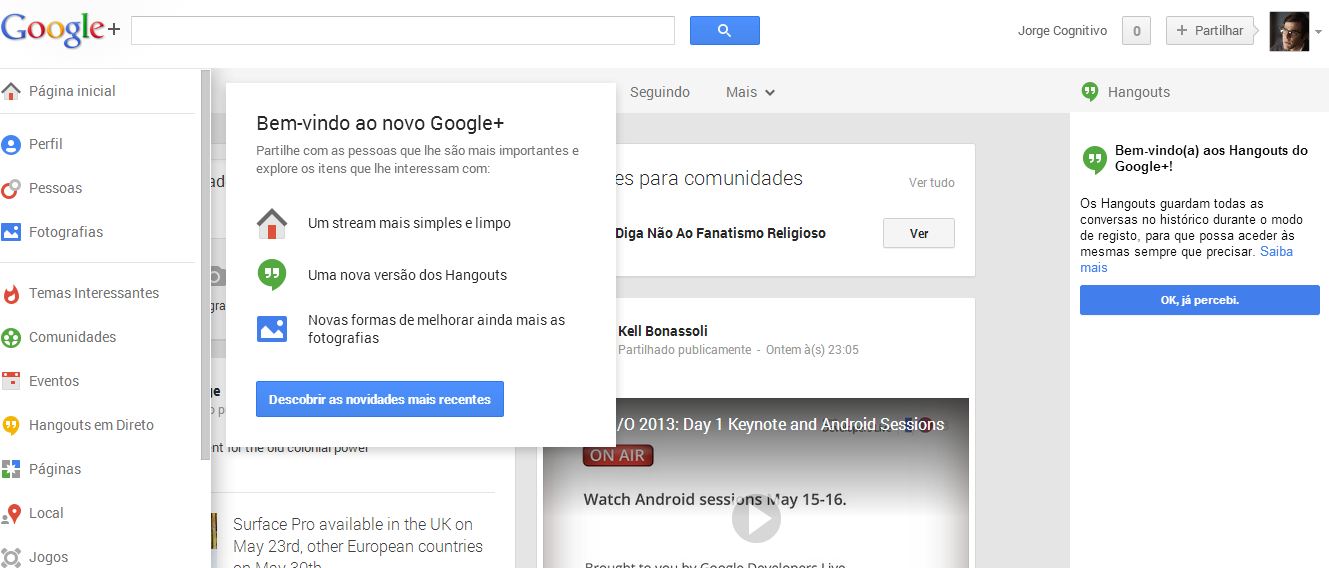Click the Jorge Cognitivo name
The image size is (1329, 568).
tap(1062, 31)
